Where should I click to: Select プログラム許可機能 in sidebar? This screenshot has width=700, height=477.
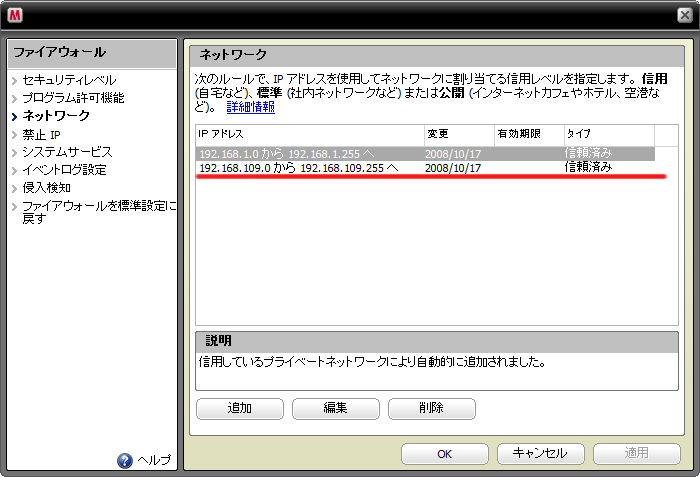[73, 98]
